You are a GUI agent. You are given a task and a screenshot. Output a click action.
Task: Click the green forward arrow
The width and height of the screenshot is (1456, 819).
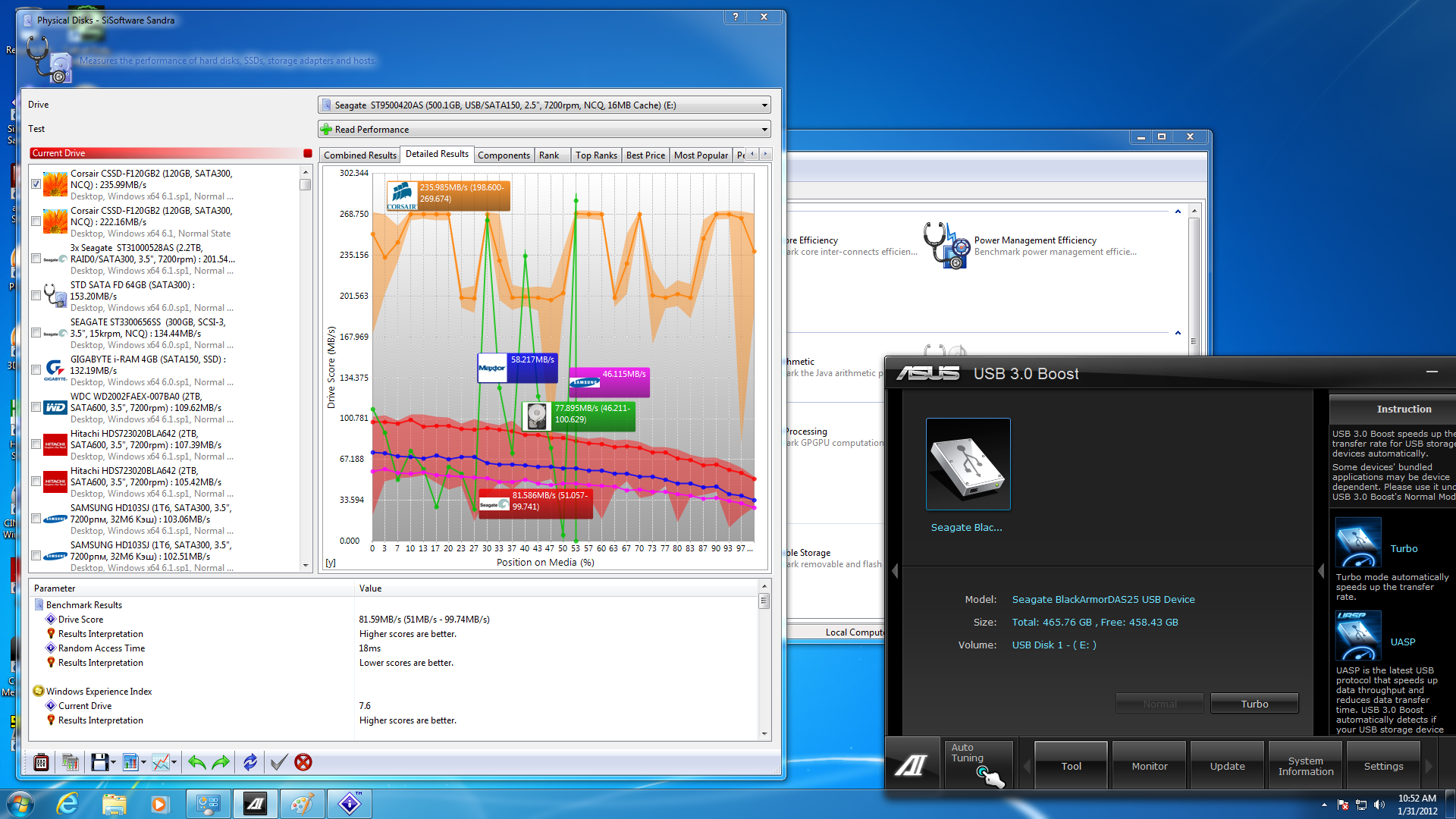click(x=221, y=762)
